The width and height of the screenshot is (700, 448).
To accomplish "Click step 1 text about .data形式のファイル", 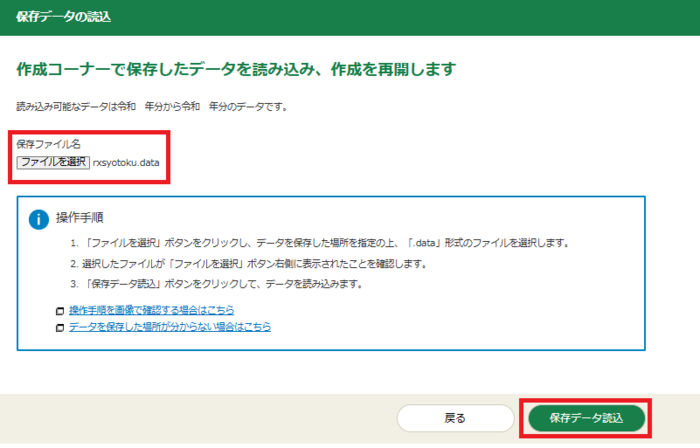I will [320, 243].
